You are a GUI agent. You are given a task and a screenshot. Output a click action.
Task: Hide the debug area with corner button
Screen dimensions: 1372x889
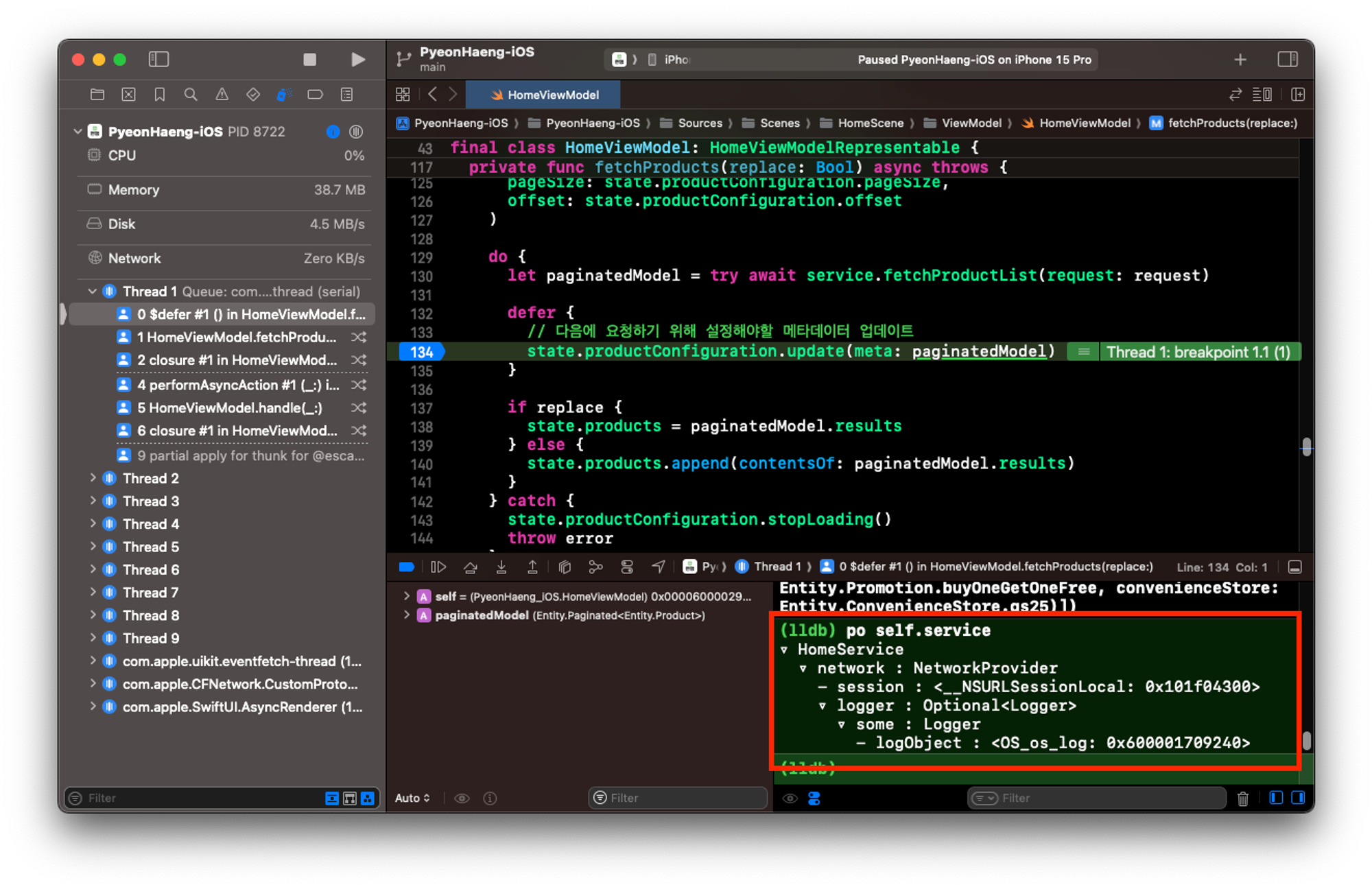tap(1294, 567)
